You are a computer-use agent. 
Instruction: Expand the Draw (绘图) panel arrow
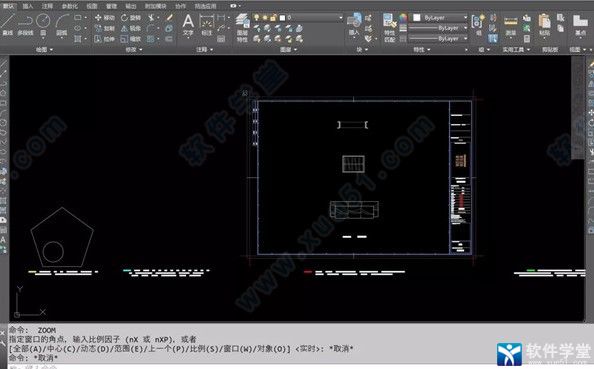(52, 50)
